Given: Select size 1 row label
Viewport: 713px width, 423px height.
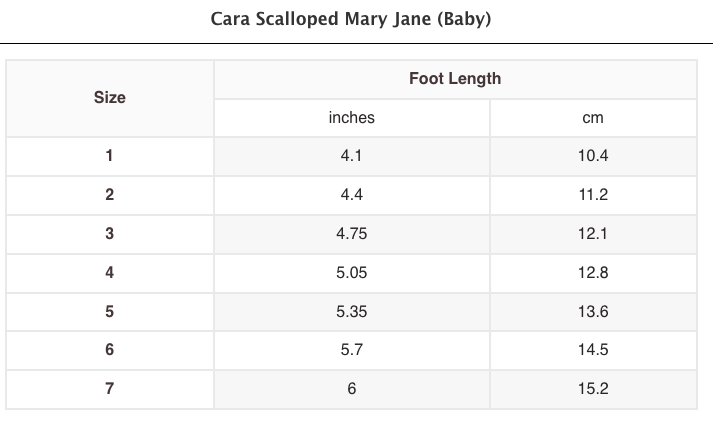Looking at the screenshot, I should click(110, 156).
